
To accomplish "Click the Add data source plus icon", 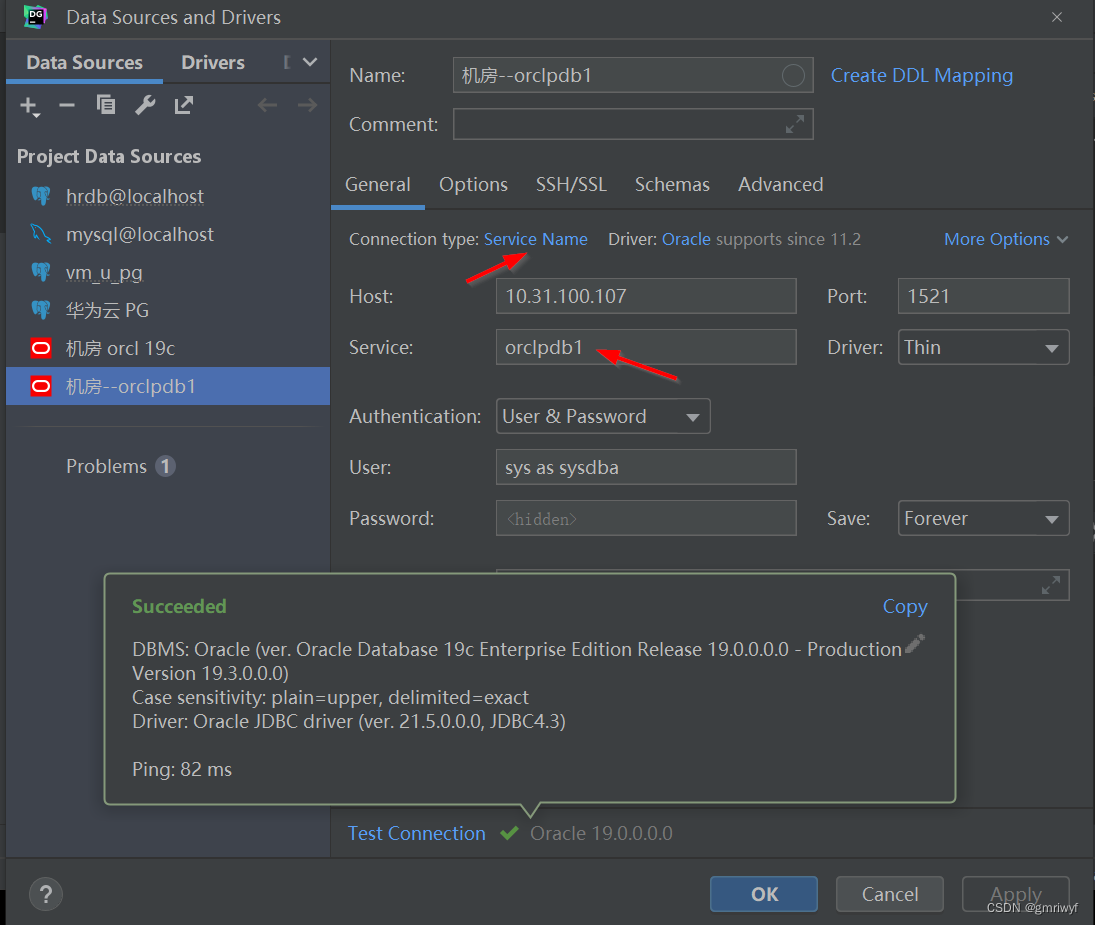I will point(29,106).
